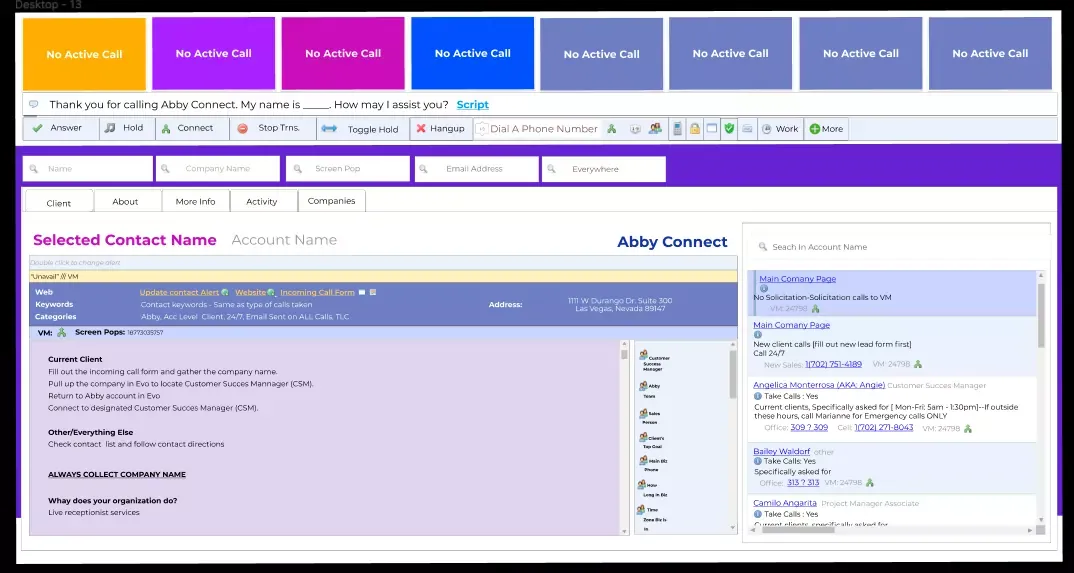Open the highlighted Main Comany Page link
This screenshot has height=573, width=1074.
[797, 279]
